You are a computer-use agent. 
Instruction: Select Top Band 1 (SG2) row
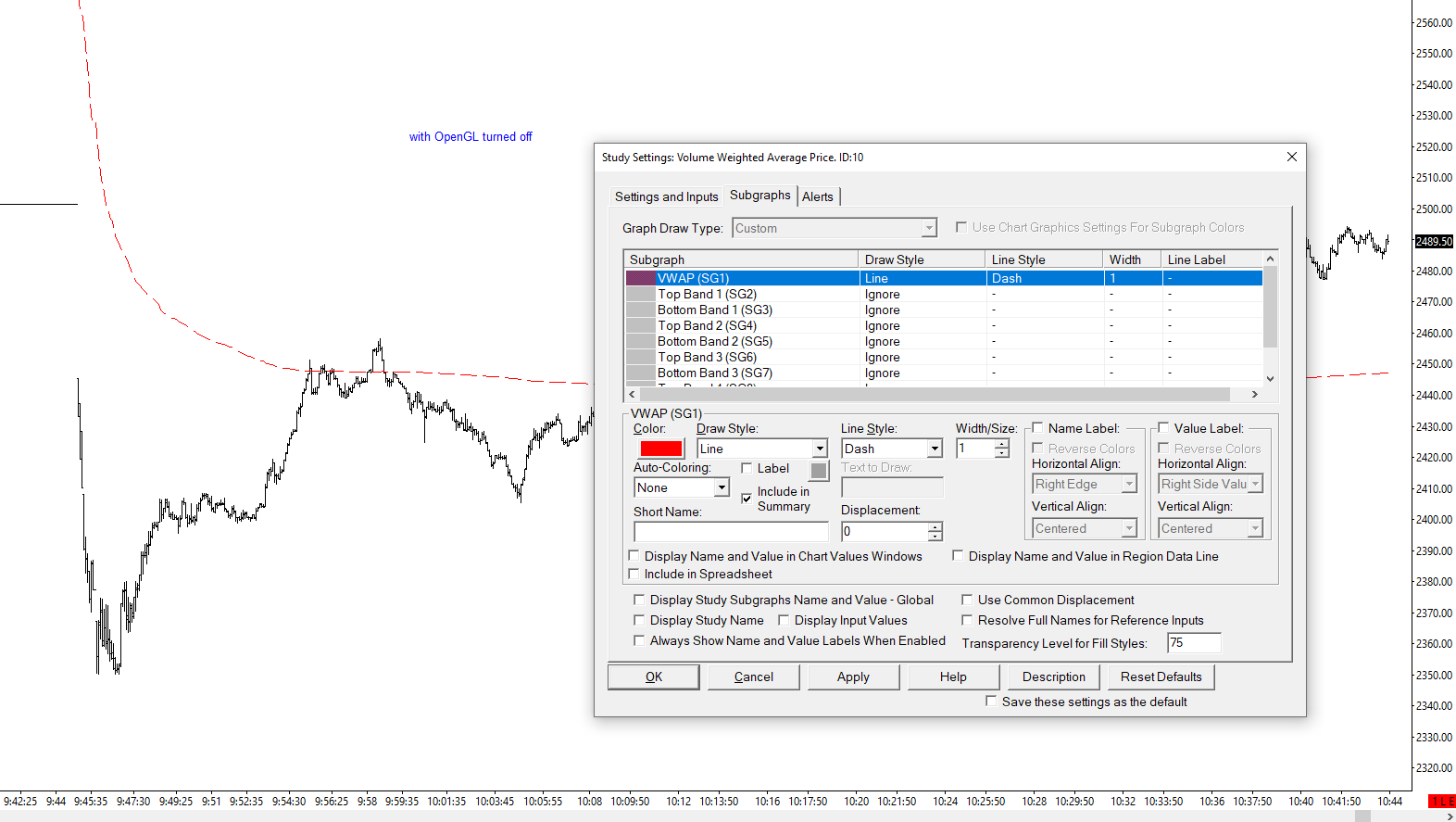coord(944,294)
